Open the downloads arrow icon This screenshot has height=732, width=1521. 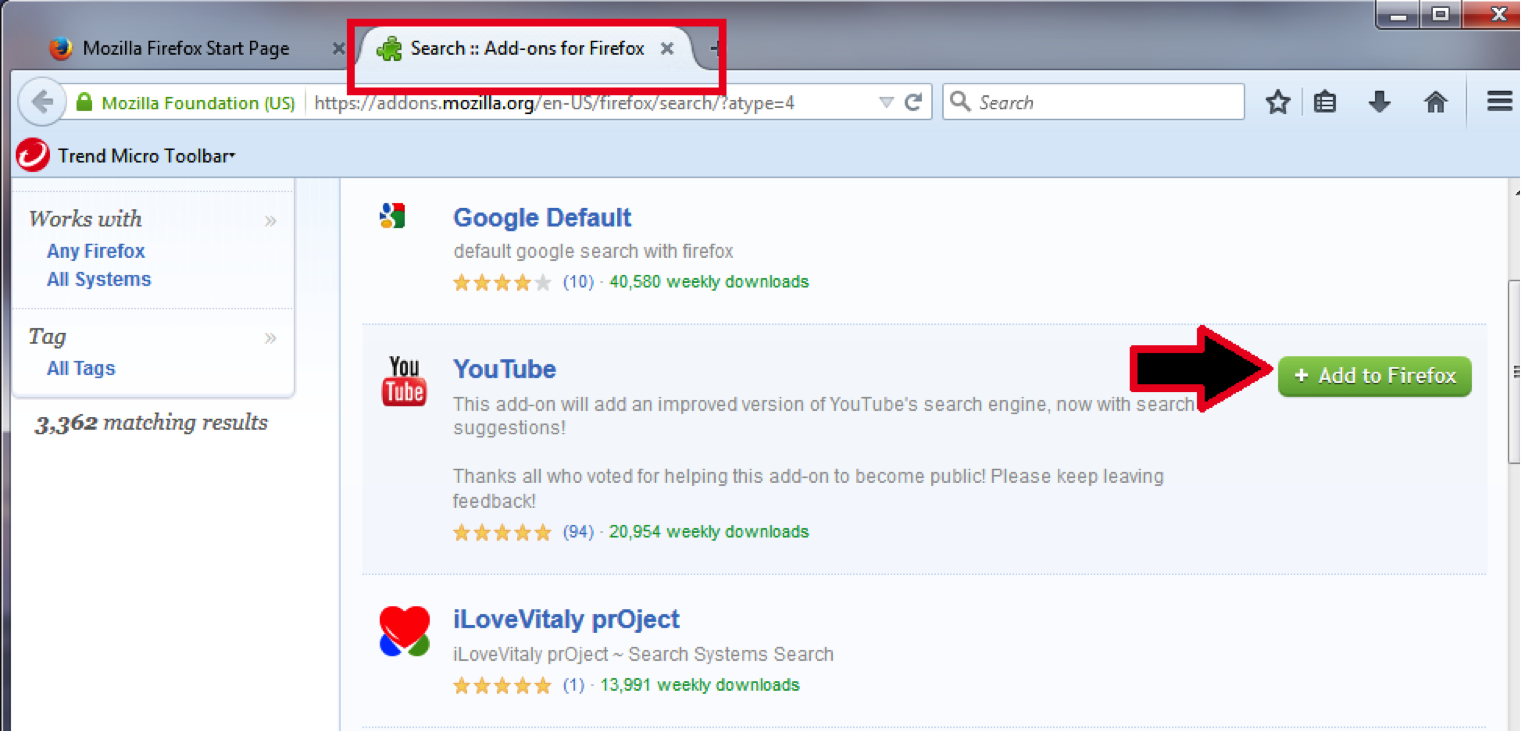click(1380, 102)
